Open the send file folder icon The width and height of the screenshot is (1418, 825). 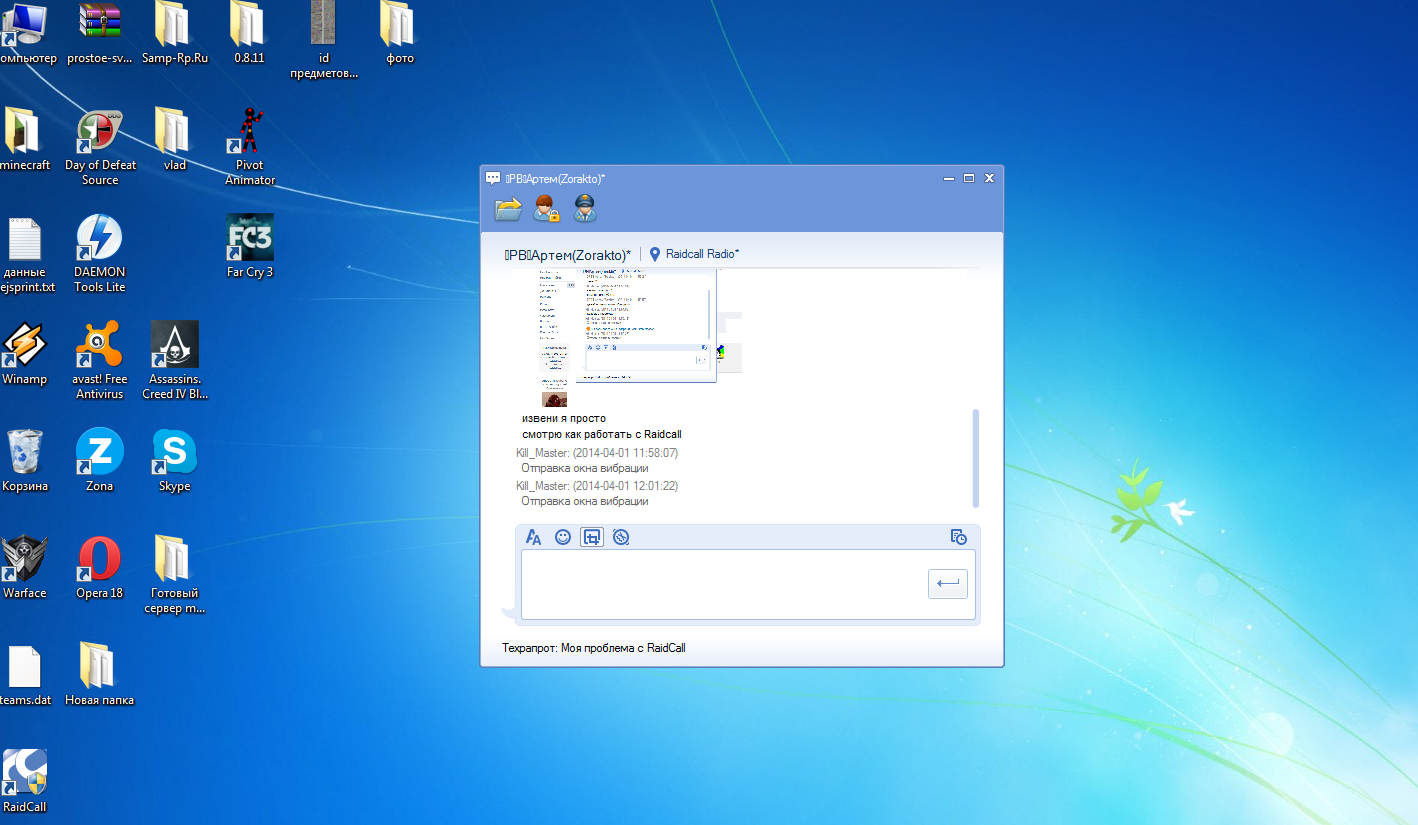(508, 209)
